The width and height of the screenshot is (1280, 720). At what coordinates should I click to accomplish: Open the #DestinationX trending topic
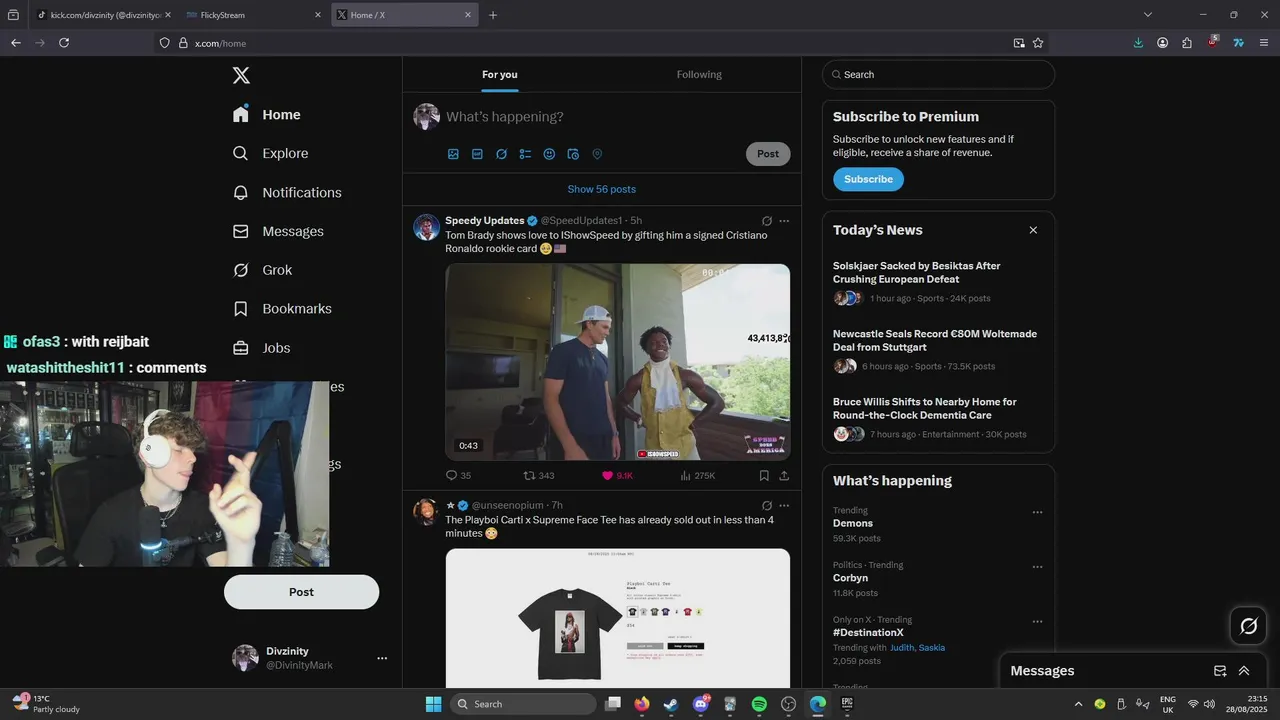click(868, 633)
